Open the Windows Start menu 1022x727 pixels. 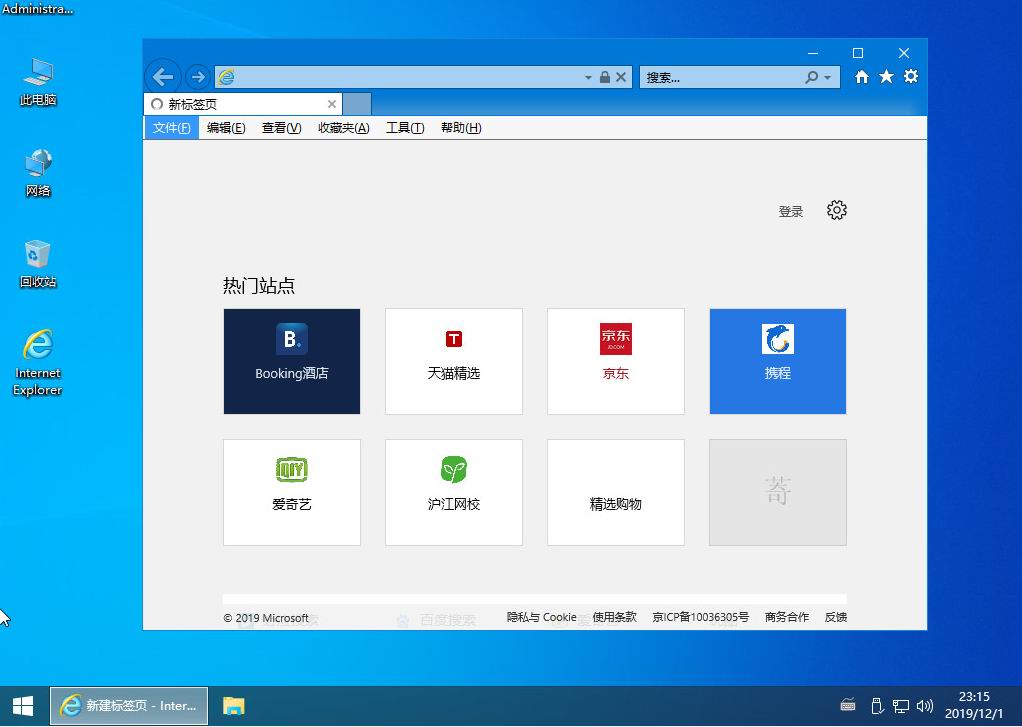[x=23, y=706]
